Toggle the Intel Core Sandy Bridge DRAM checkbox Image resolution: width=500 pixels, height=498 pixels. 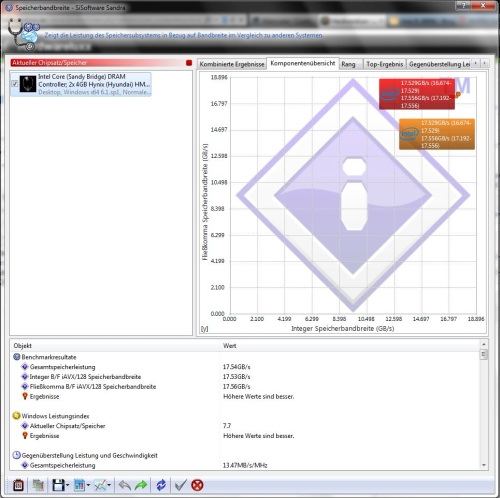pos(15,84)
